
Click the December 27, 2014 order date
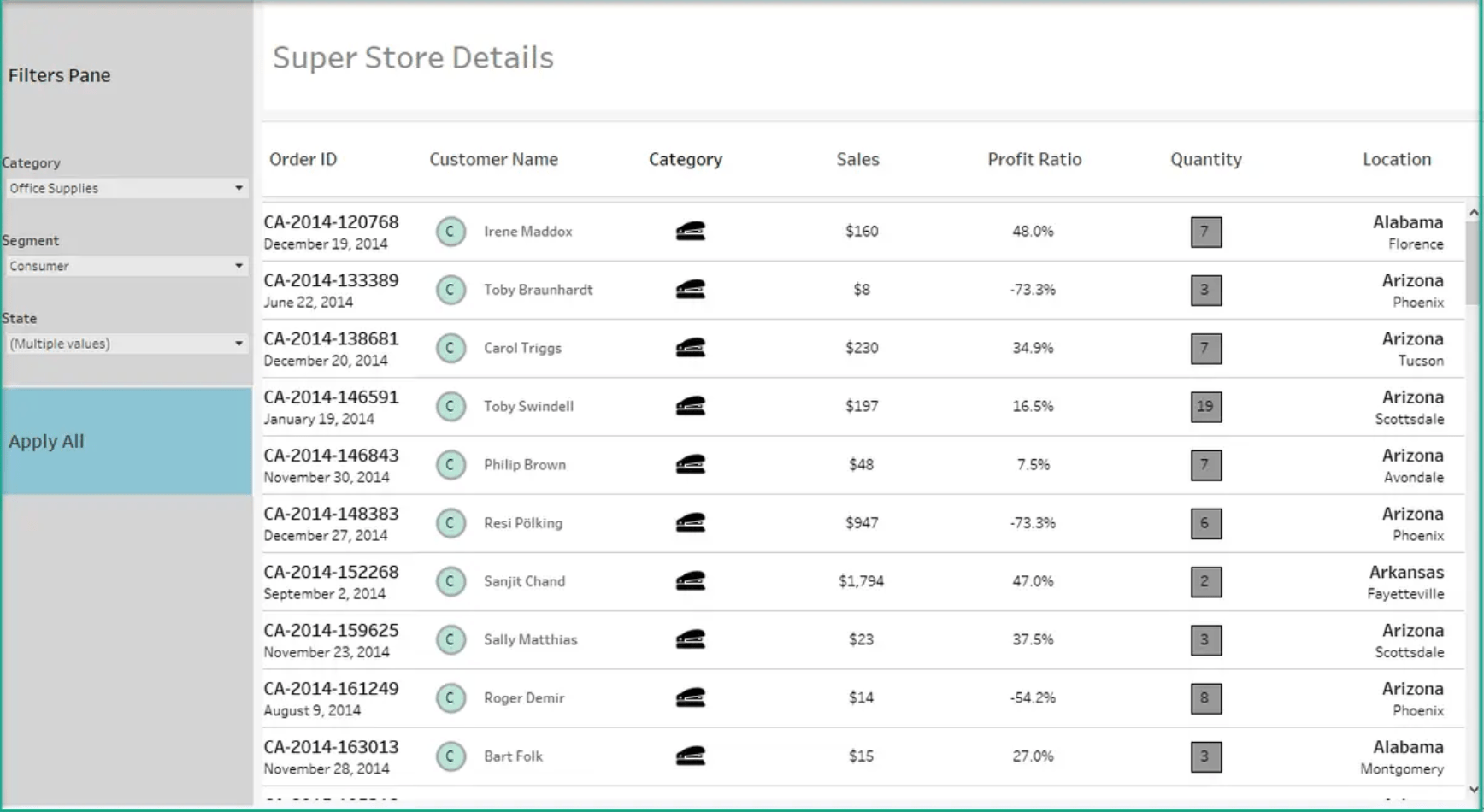pyautogui.click(x=325, y=536)
